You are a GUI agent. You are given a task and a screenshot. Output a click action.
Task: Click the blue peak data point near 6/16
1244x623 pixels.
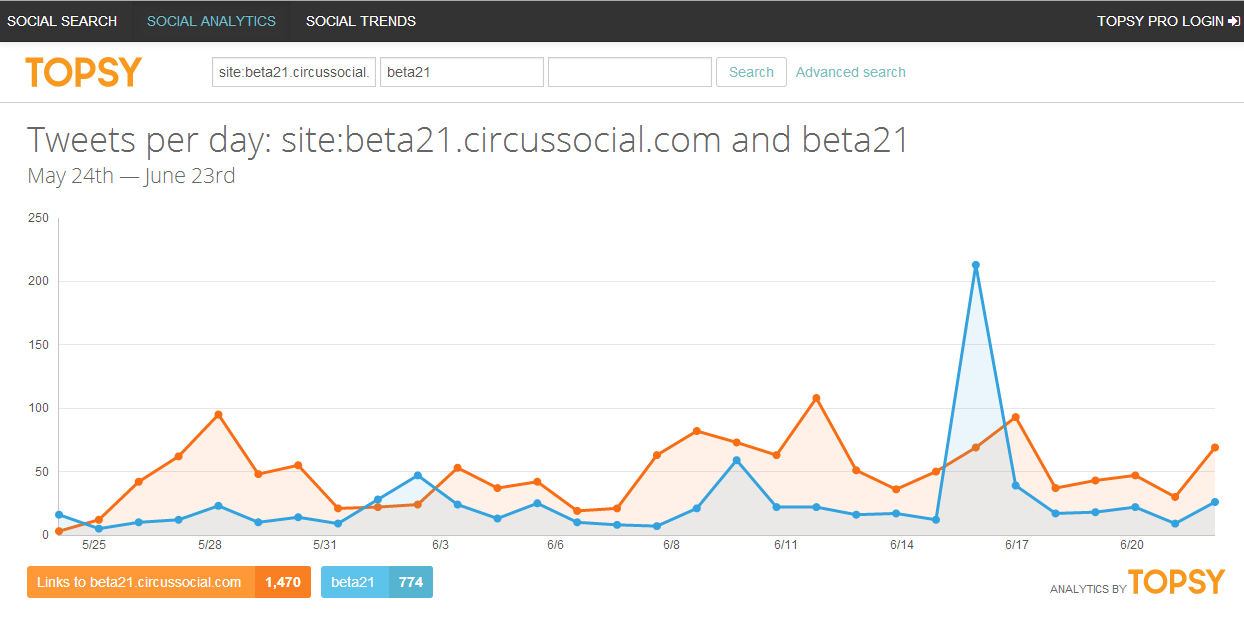tap(975, 265)
